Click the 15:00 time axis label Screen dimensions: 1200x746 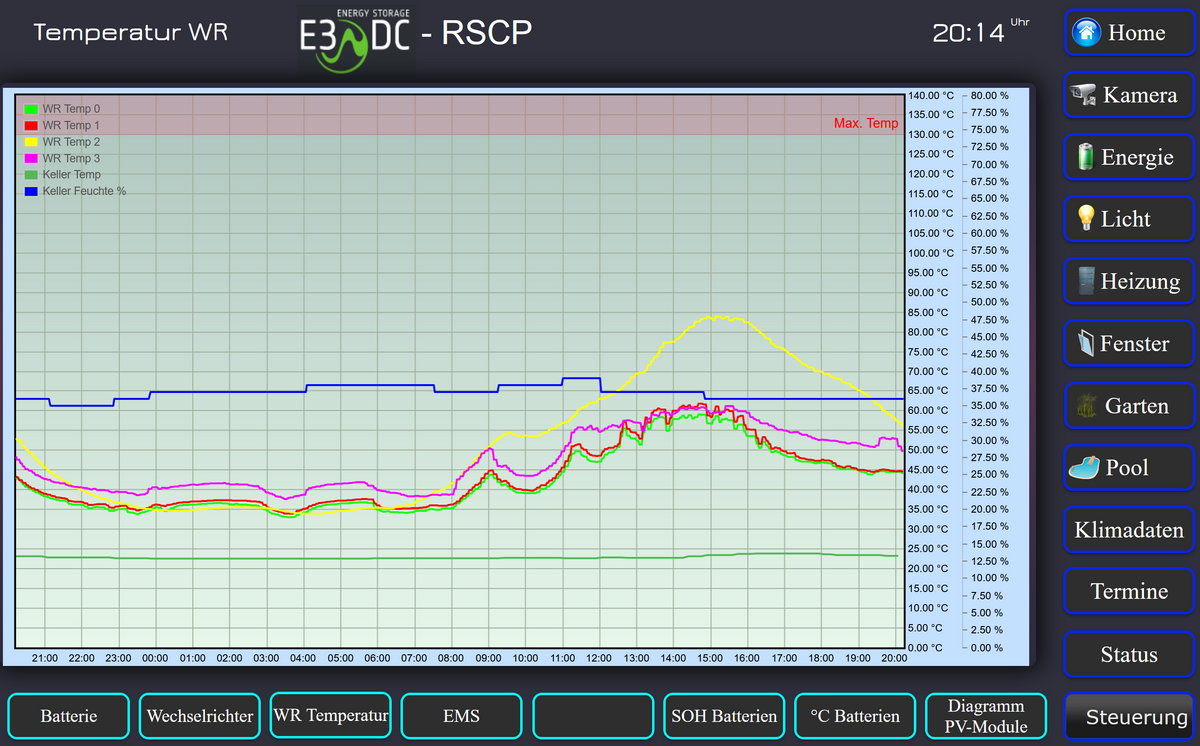tap(710, 659)
